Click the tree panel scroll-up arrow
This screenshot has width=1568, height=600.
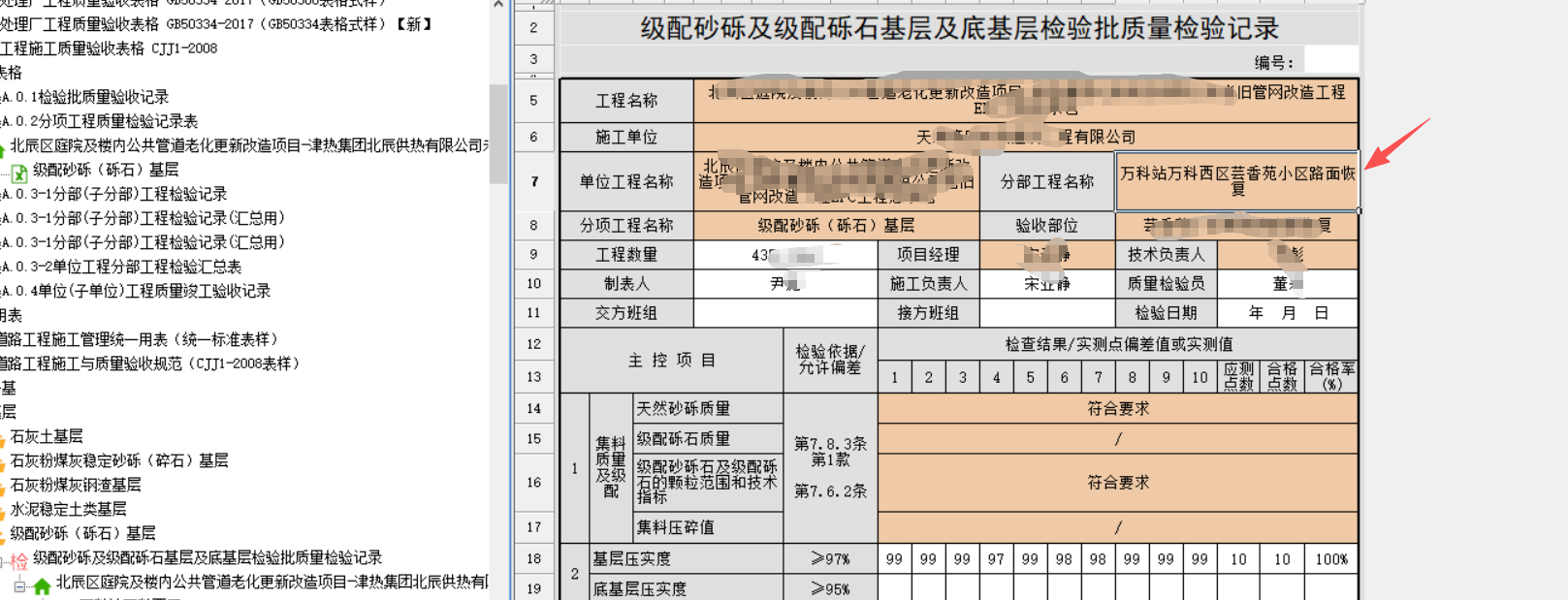point(498,6)
